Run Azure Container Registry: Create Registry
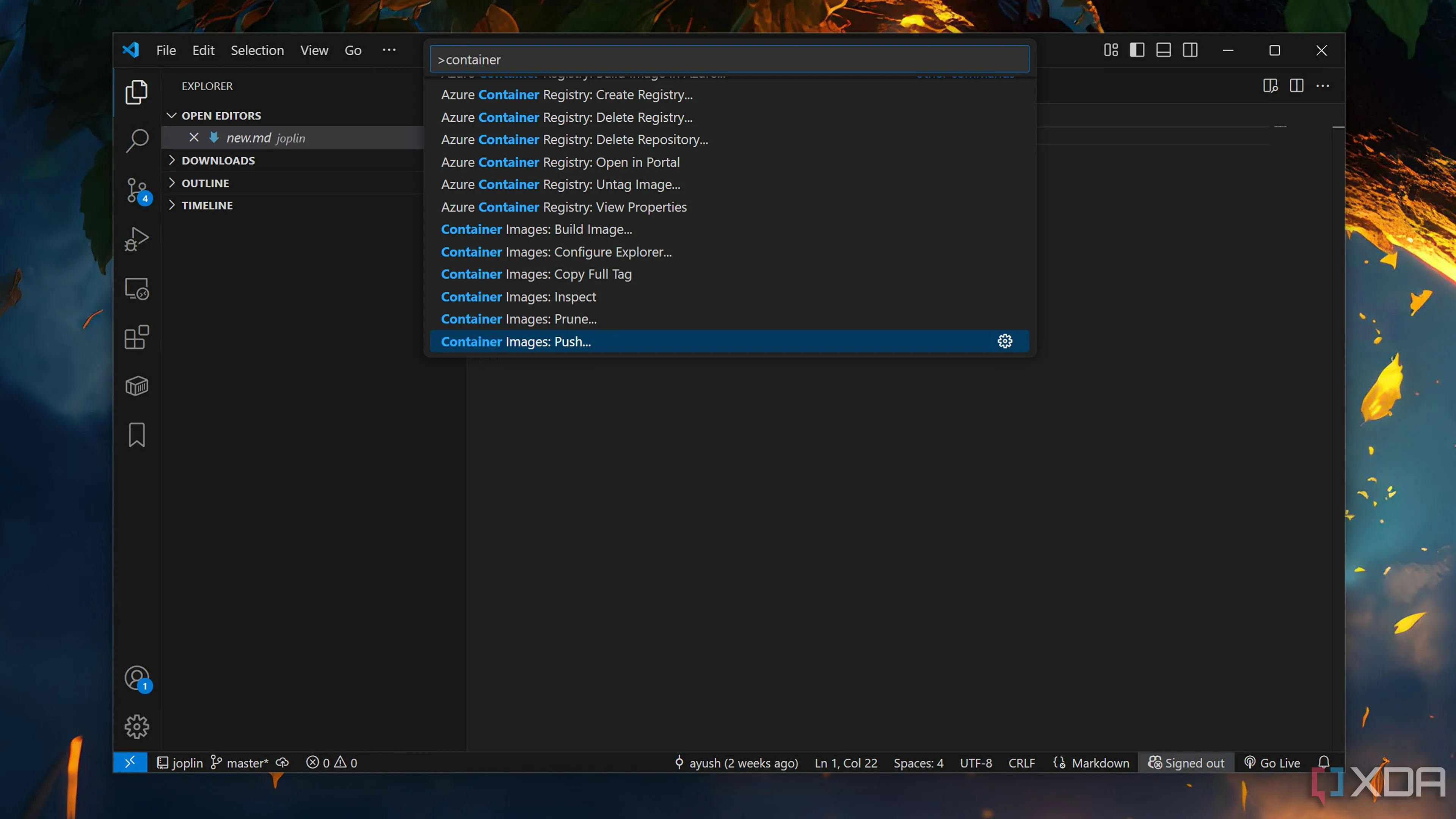Screen dimensions: 1456x819 [729, 94]
